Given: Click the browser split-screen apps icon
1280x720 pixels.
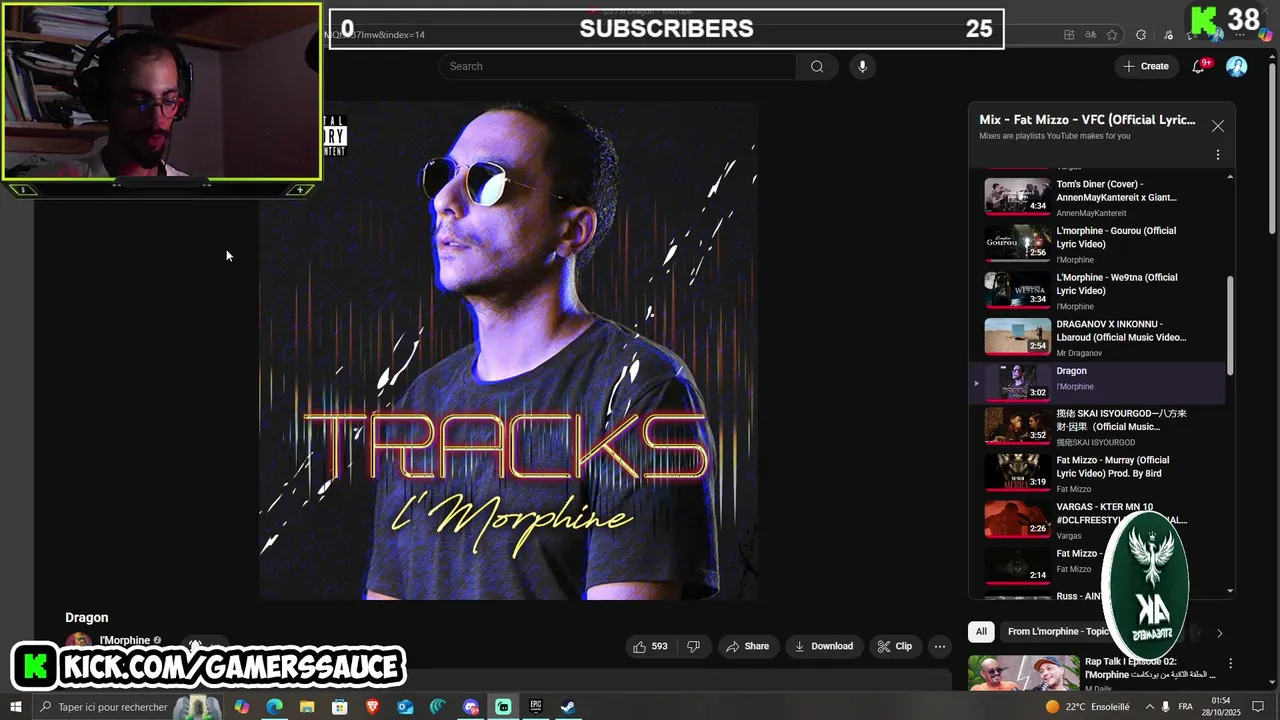Looking at the screenshot, I should click(1069, 35).
